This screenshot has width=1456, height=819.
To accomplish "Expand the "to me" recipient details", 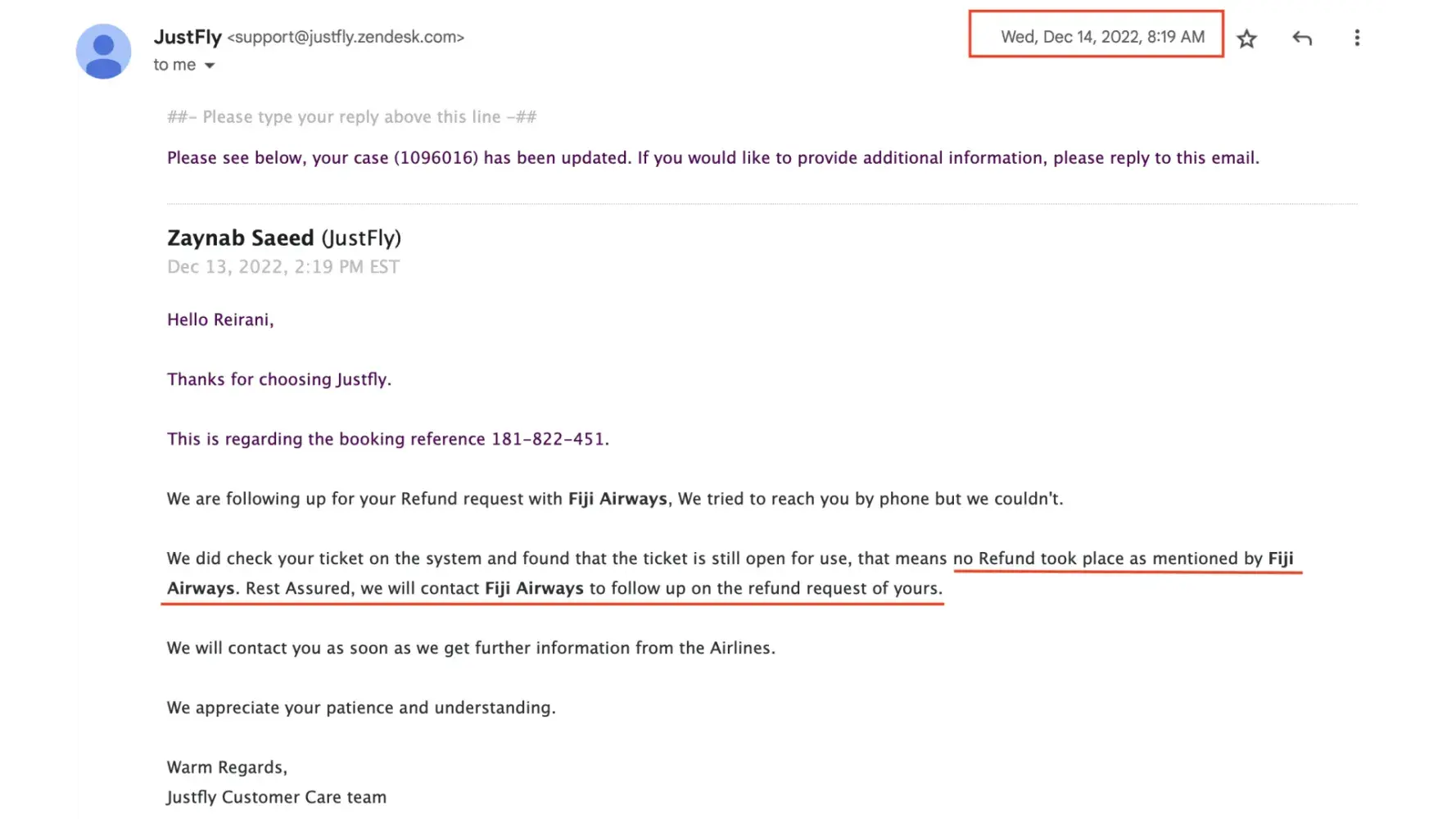I will [x=210, y=66].
